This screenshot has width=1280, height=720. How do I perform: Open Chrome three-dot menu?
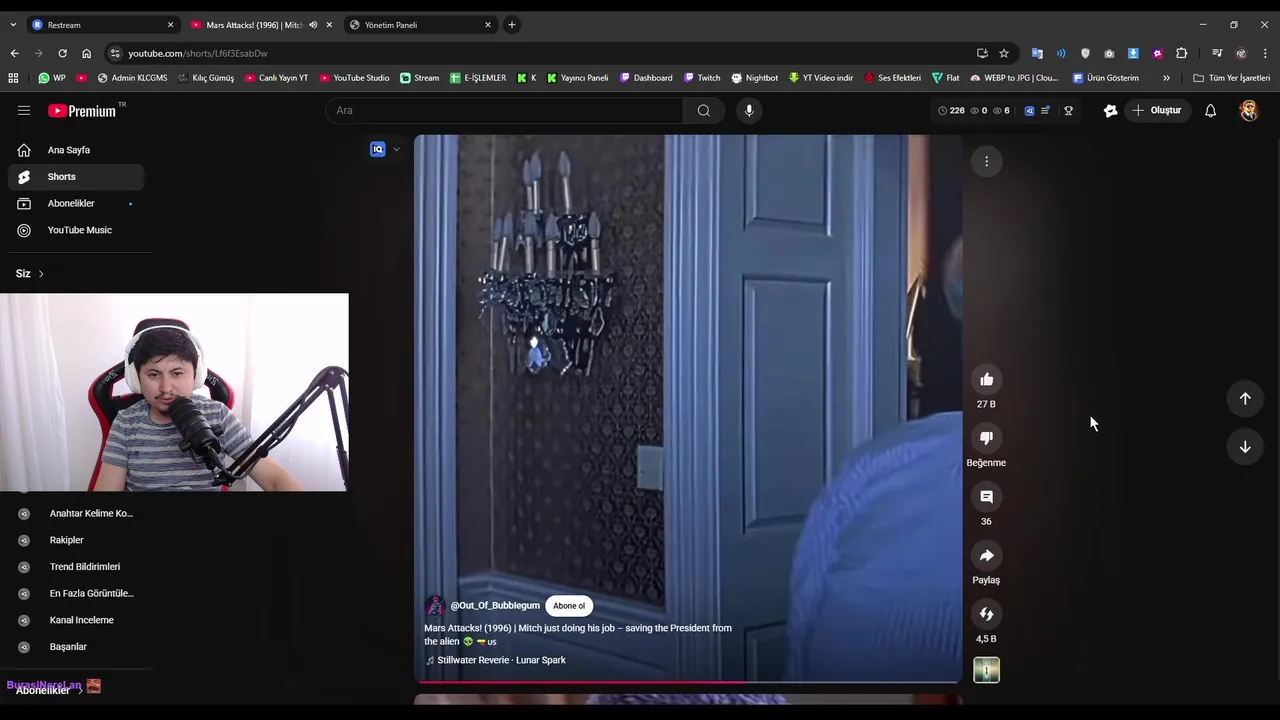[x=1265, y=53]
